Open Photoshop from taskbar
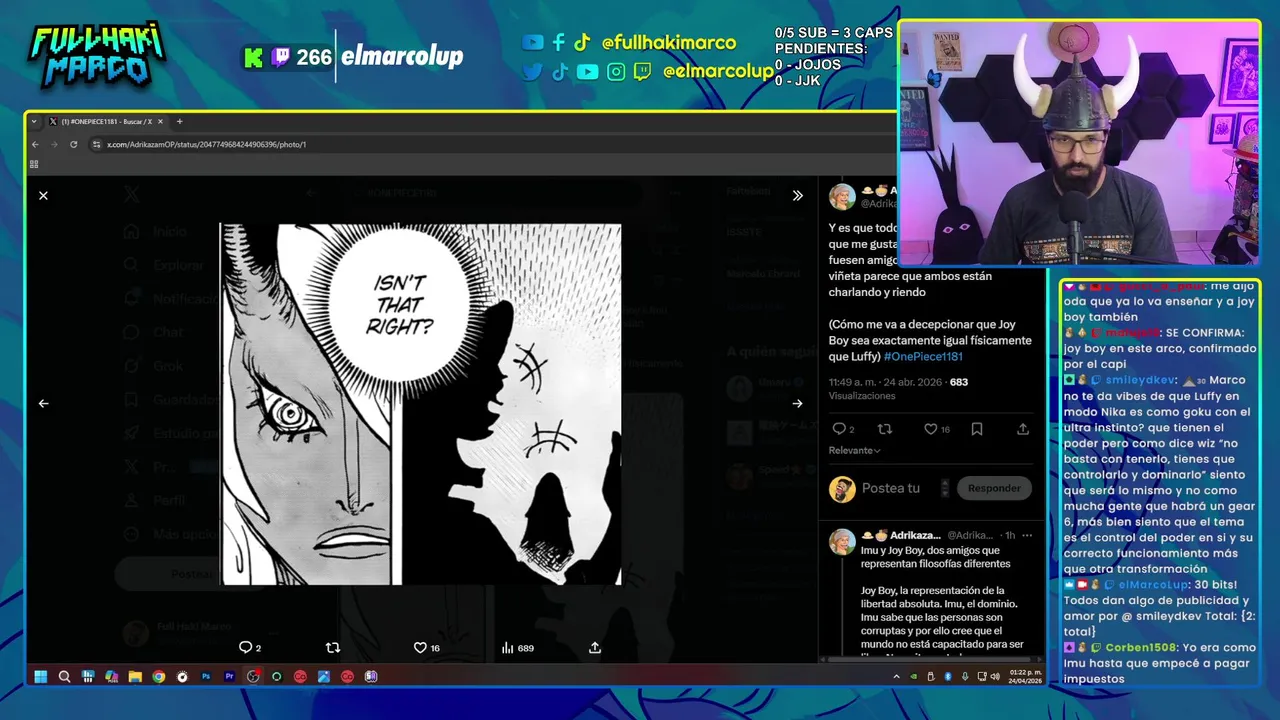The height and width of the screenshot is (720, 1280). coord(206,677)
